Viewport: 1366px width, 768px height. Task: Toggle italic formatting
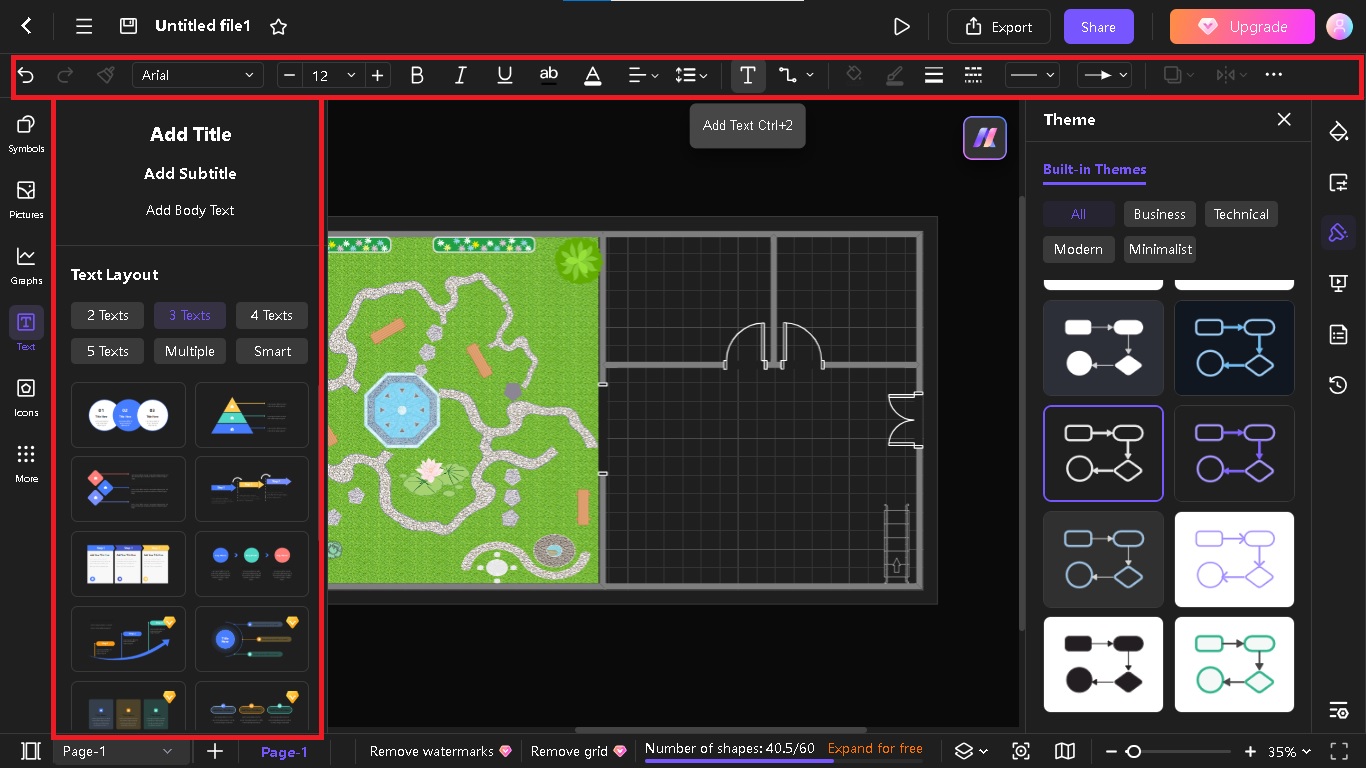point(461,75)
